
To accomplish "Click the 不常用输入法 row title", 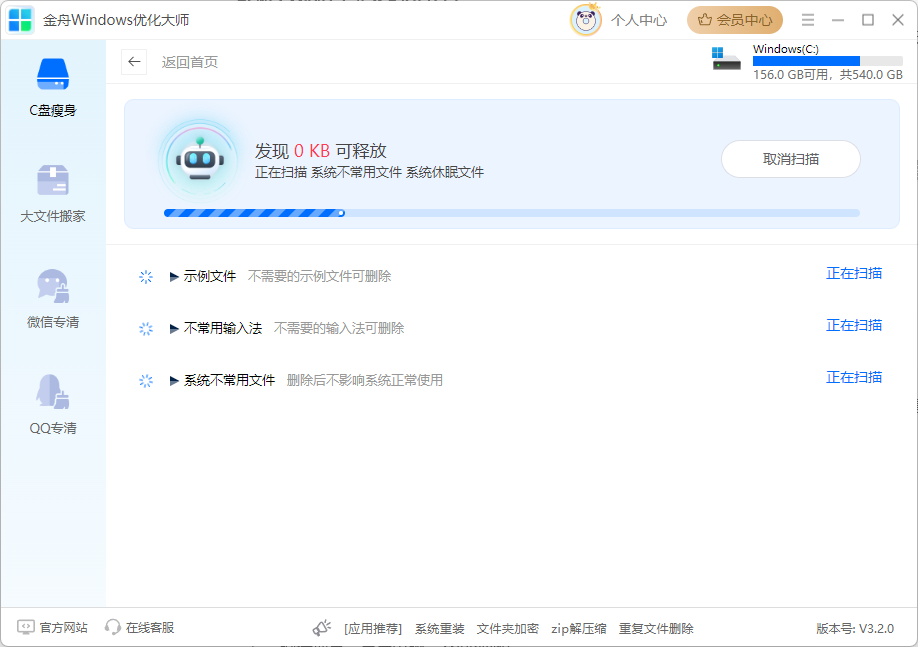I will pyautogui.click(x=222, y=328).
